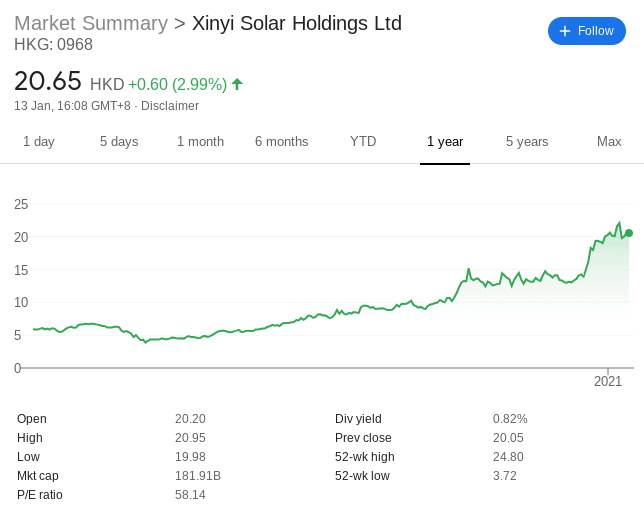Viewport: 644px width, 512px height.
Task: Select the 1 year tab
Action: [x=445, y=142]
